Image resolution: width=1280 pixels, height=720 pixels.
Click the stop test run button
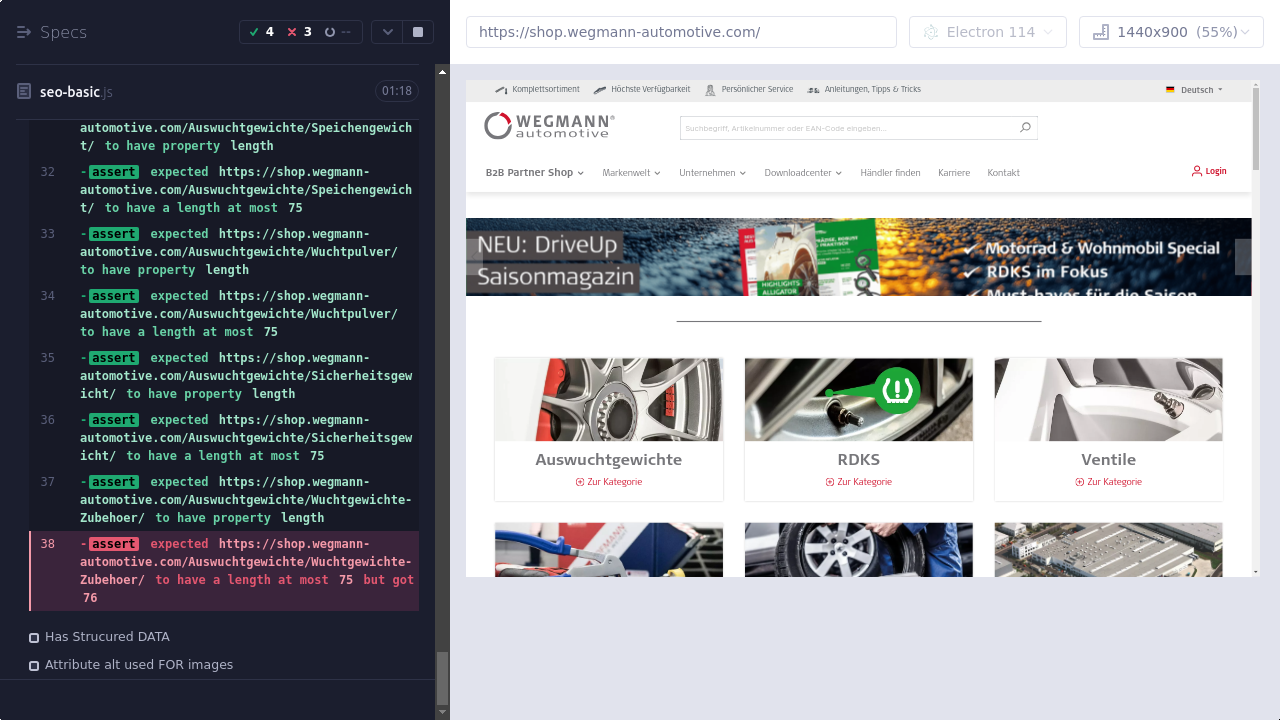tap(418, 32)
